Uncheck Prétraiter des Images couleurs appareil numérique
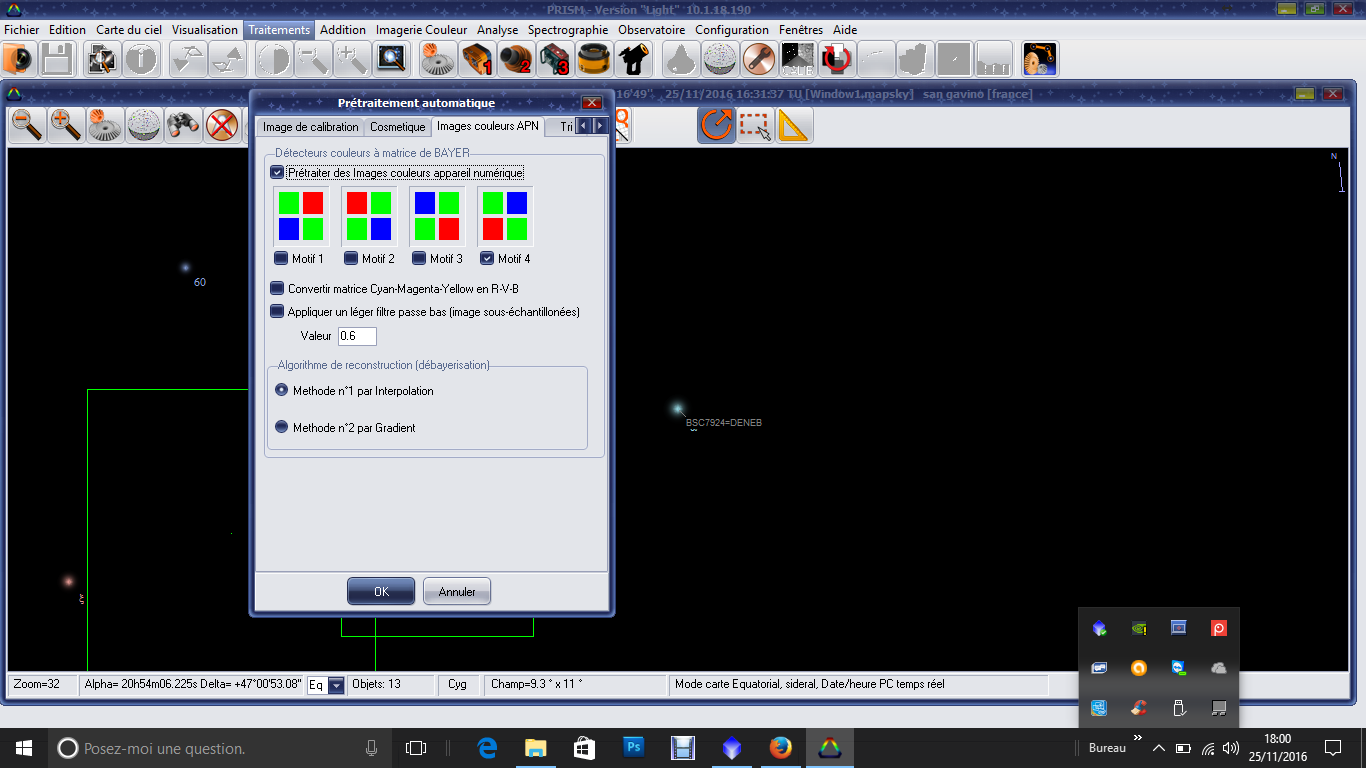 coord(278,173)
